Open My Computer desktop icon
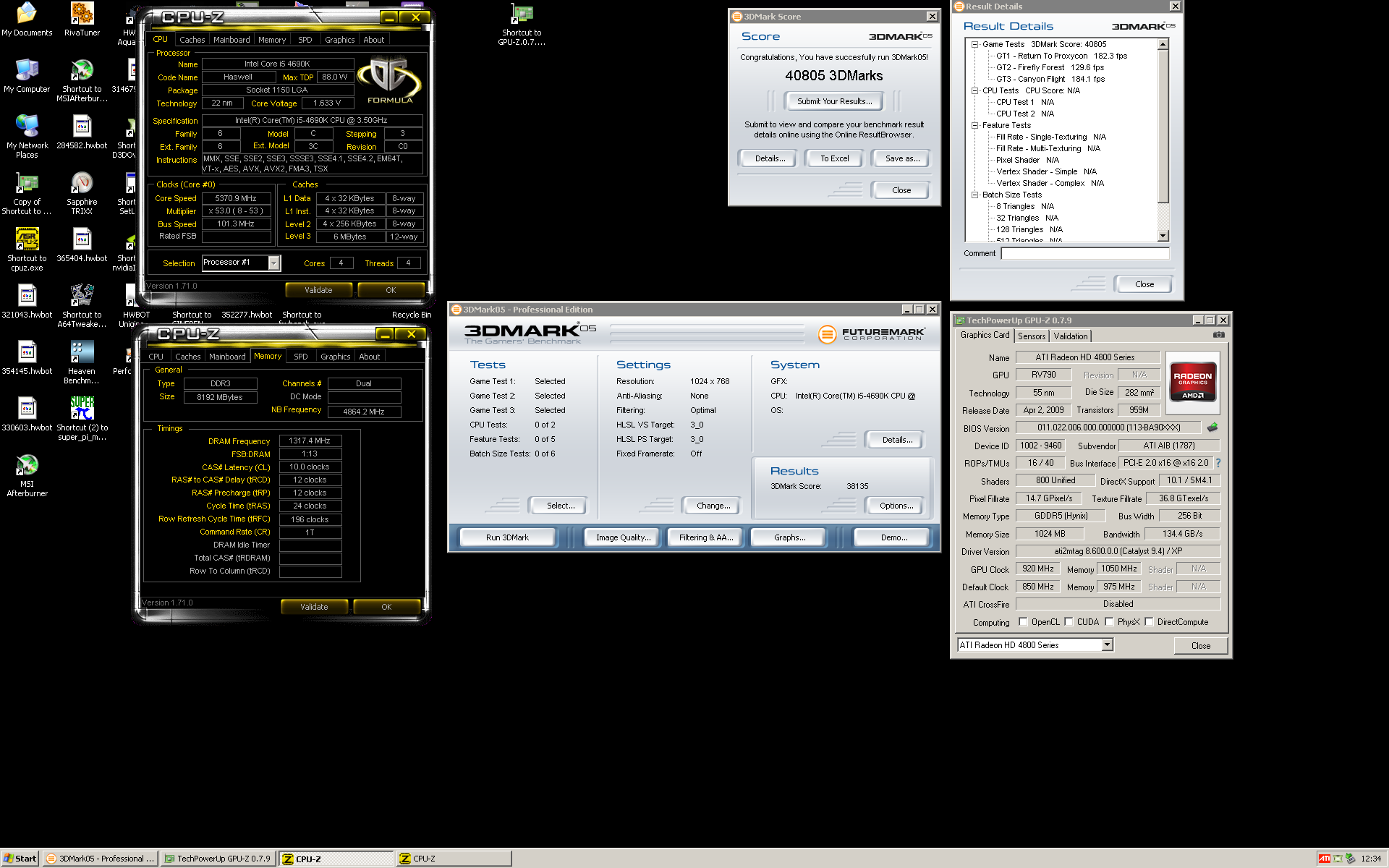1389x868 pixels. (x=27, y=76)
